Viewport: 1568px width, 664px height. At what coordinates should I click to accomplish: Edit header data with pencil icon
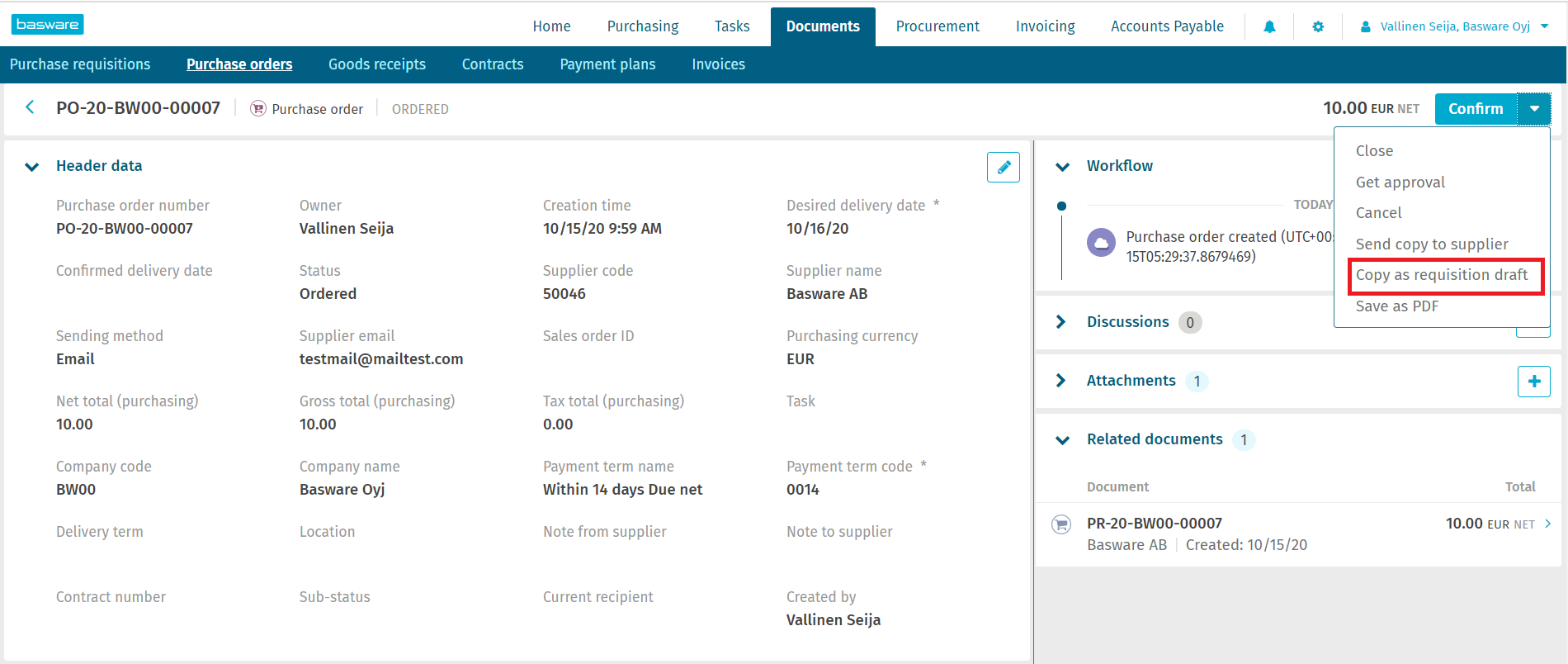click(1004, 167)
